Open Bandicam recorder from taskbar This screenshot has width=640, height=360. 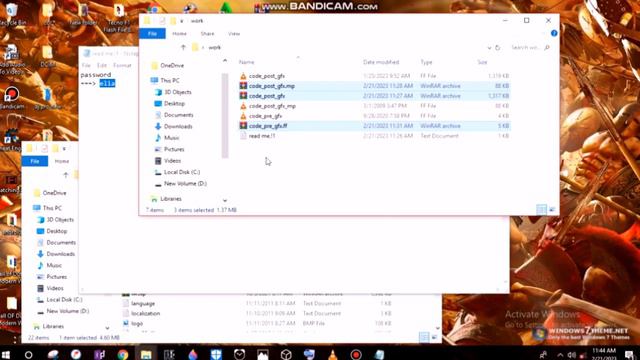(x=356, y=354)
